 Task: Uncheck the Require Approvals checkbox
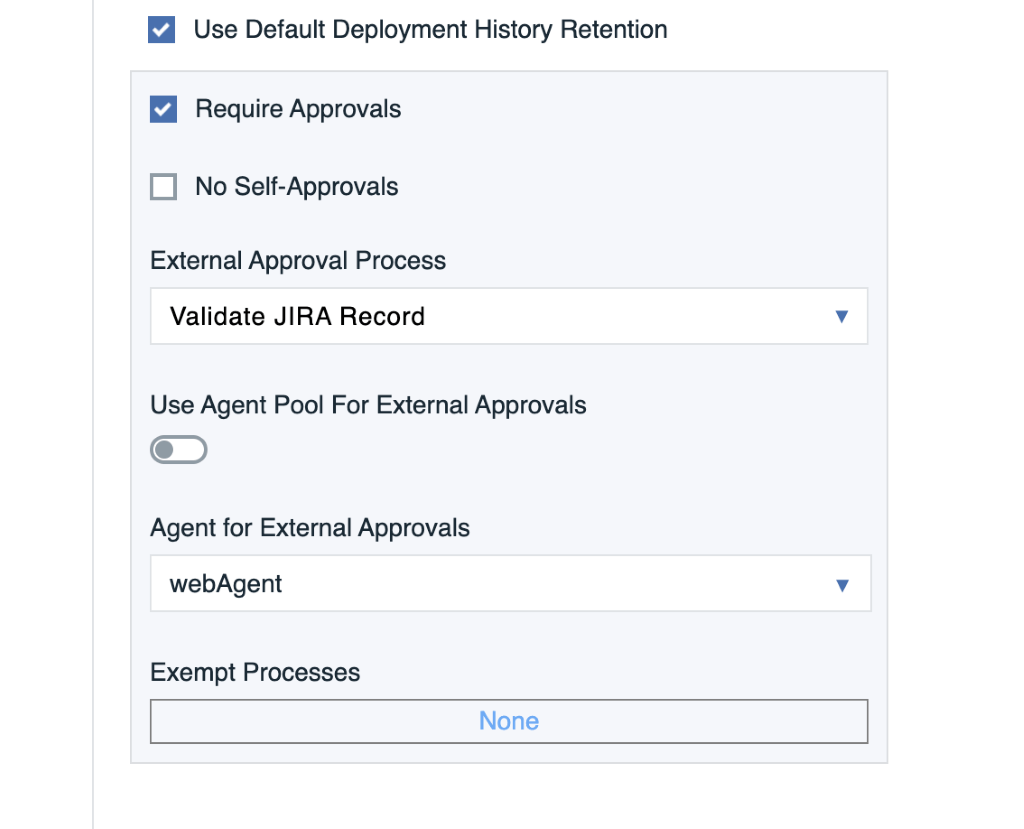tap(163, 109)
